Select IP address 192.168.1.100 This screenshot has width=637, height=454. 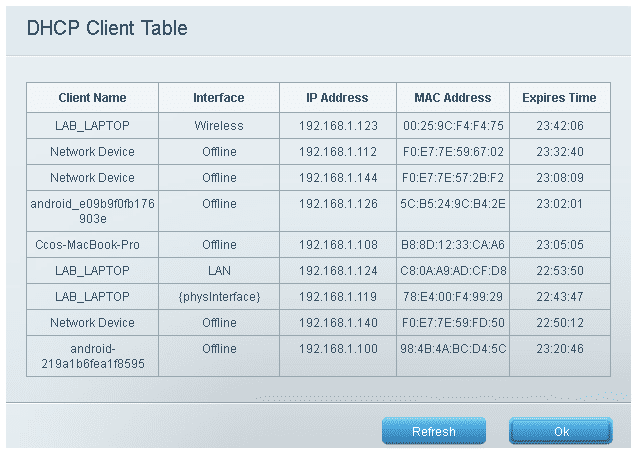(x=337, y=349)
